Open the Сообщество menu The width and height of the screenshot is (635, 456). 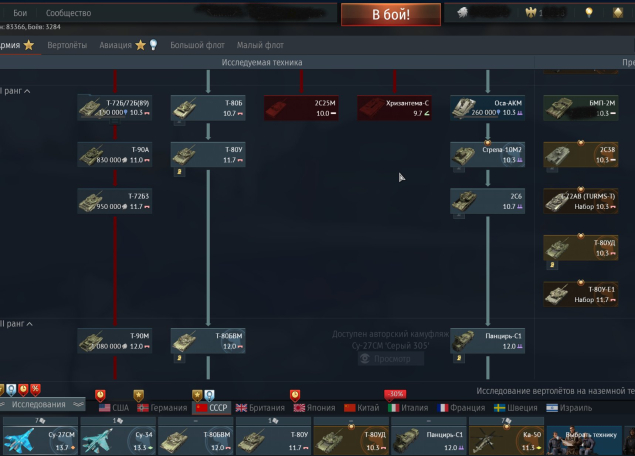point(68,13)
